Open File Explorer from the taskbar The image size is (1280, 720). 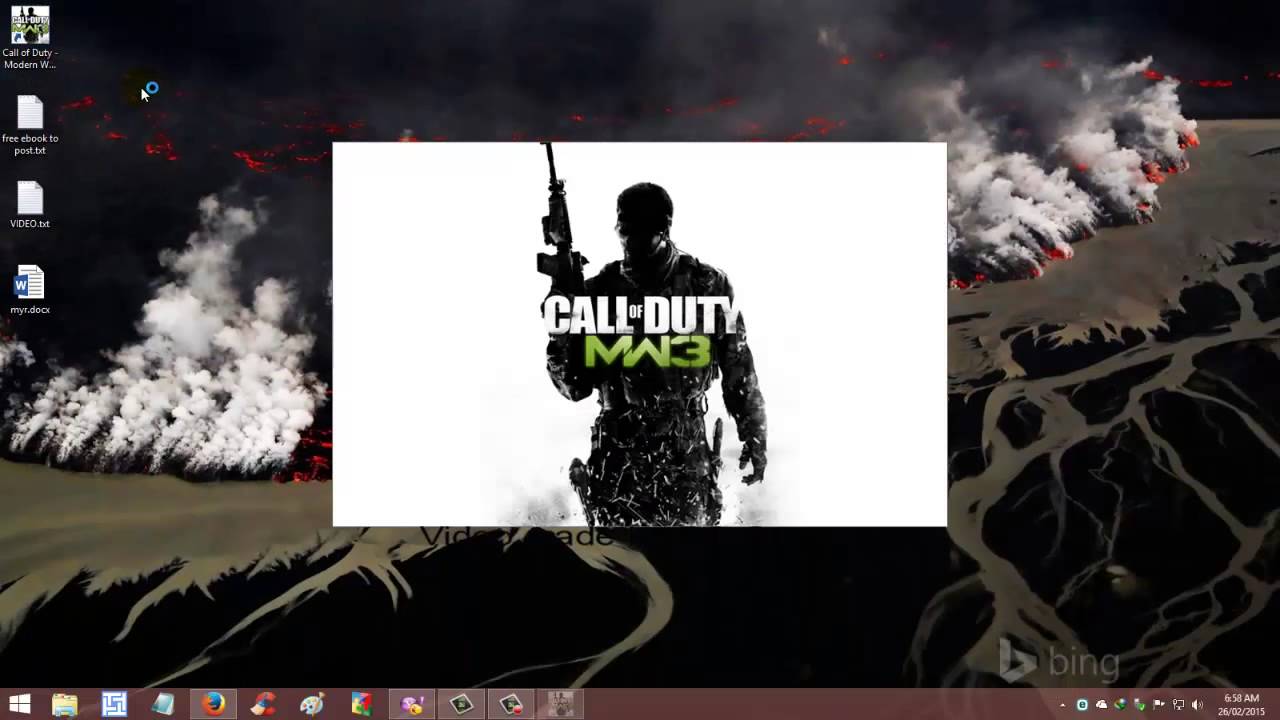65,704
